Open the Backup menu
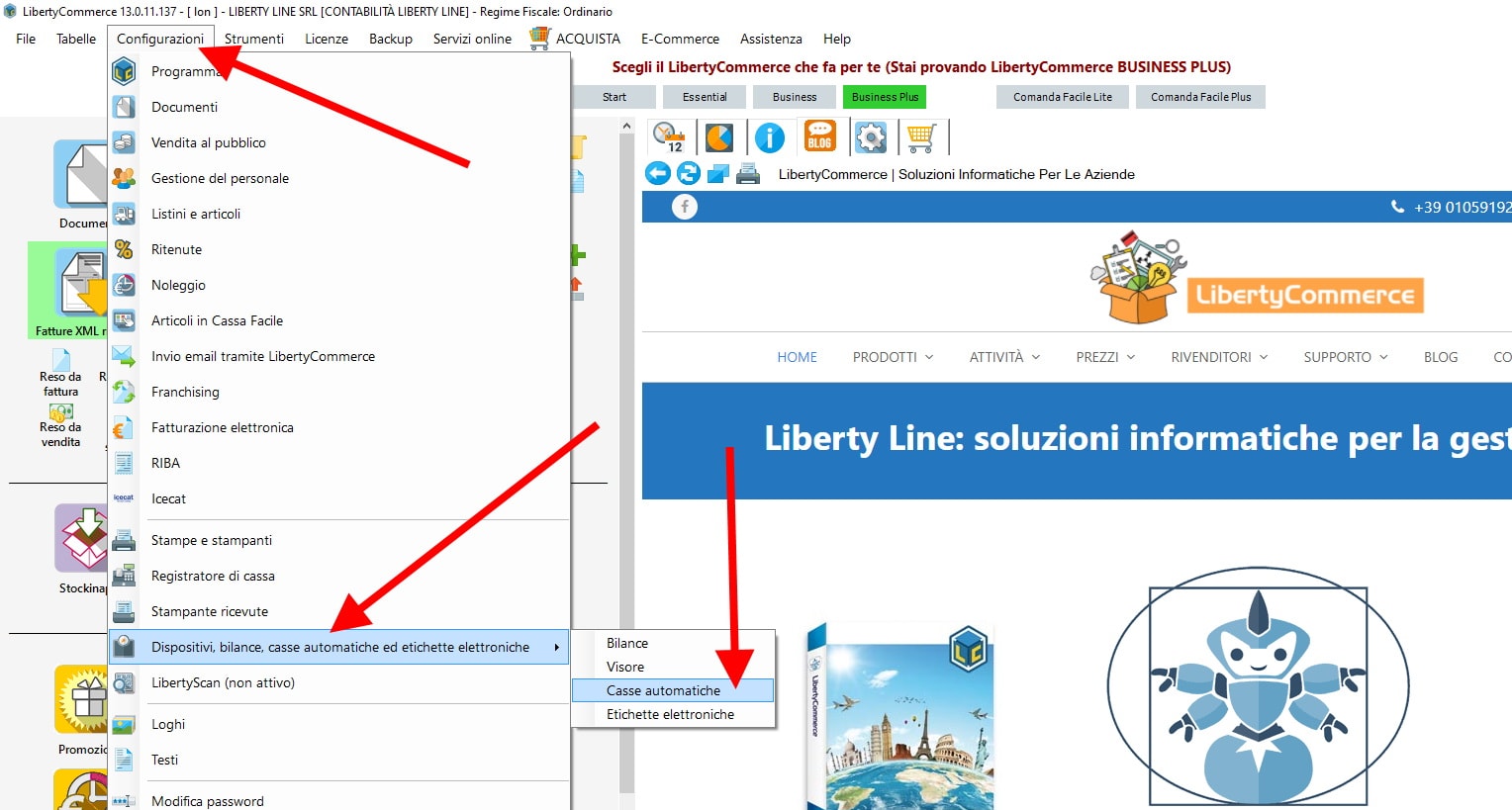 (x=391, y=39)
